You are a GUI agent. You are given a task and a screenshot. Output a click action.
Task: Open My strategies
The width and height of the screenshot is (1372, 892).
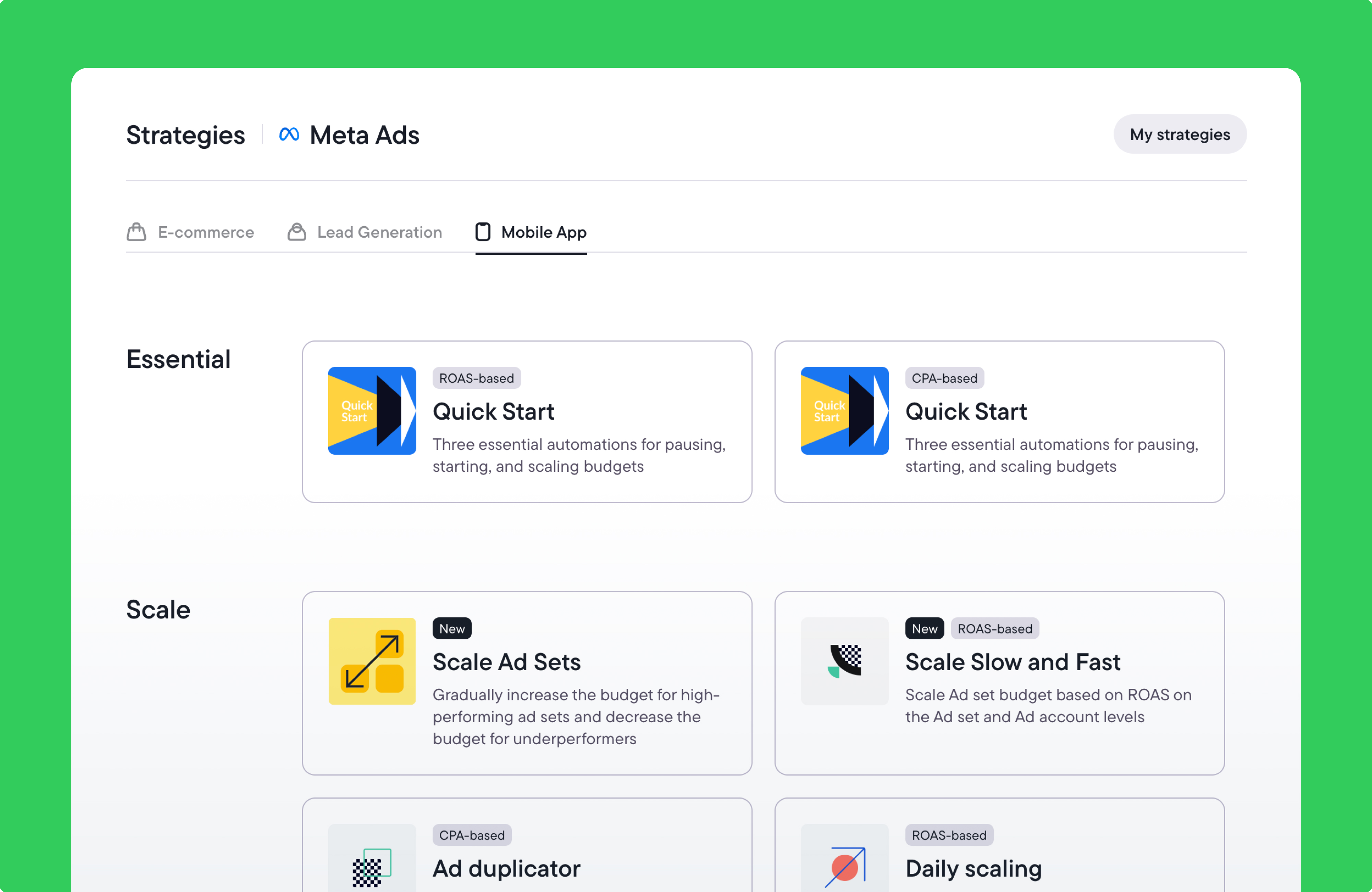(x=1180, y=134)
